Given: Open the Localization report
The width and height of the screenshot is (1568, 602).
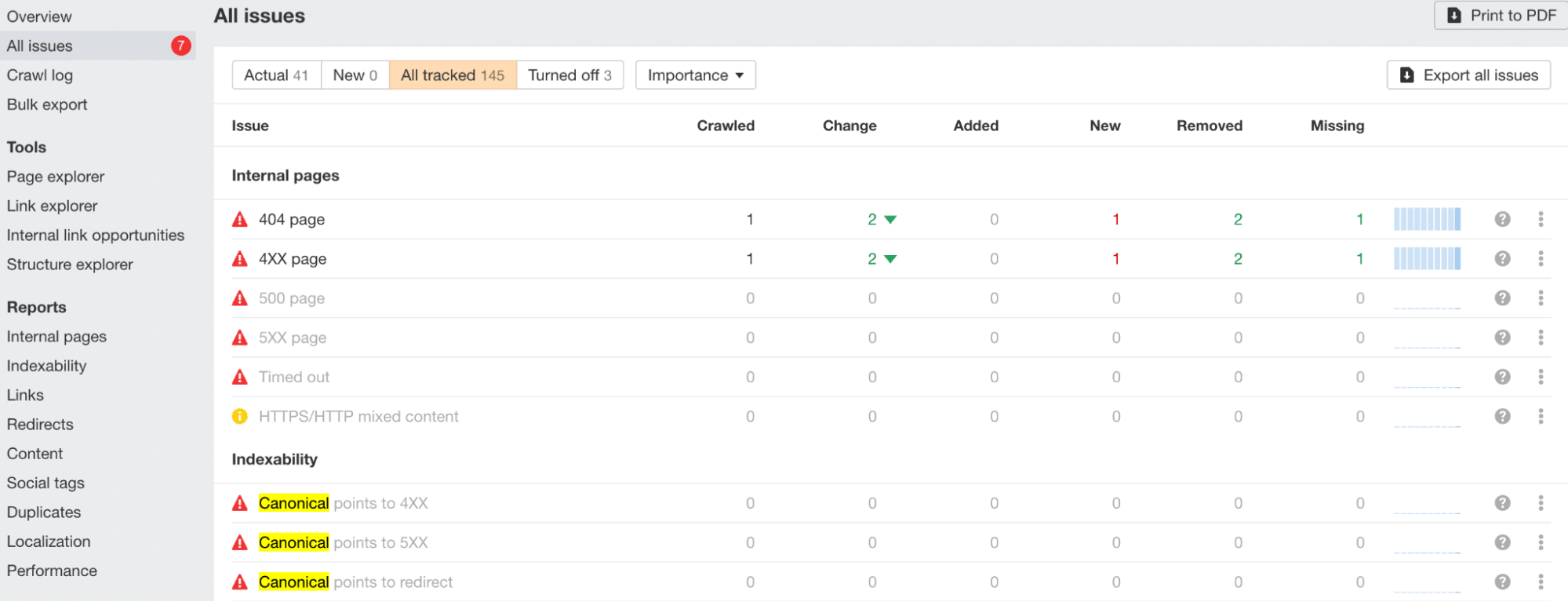Looking at the screenshot, I should tap(49, 542).
